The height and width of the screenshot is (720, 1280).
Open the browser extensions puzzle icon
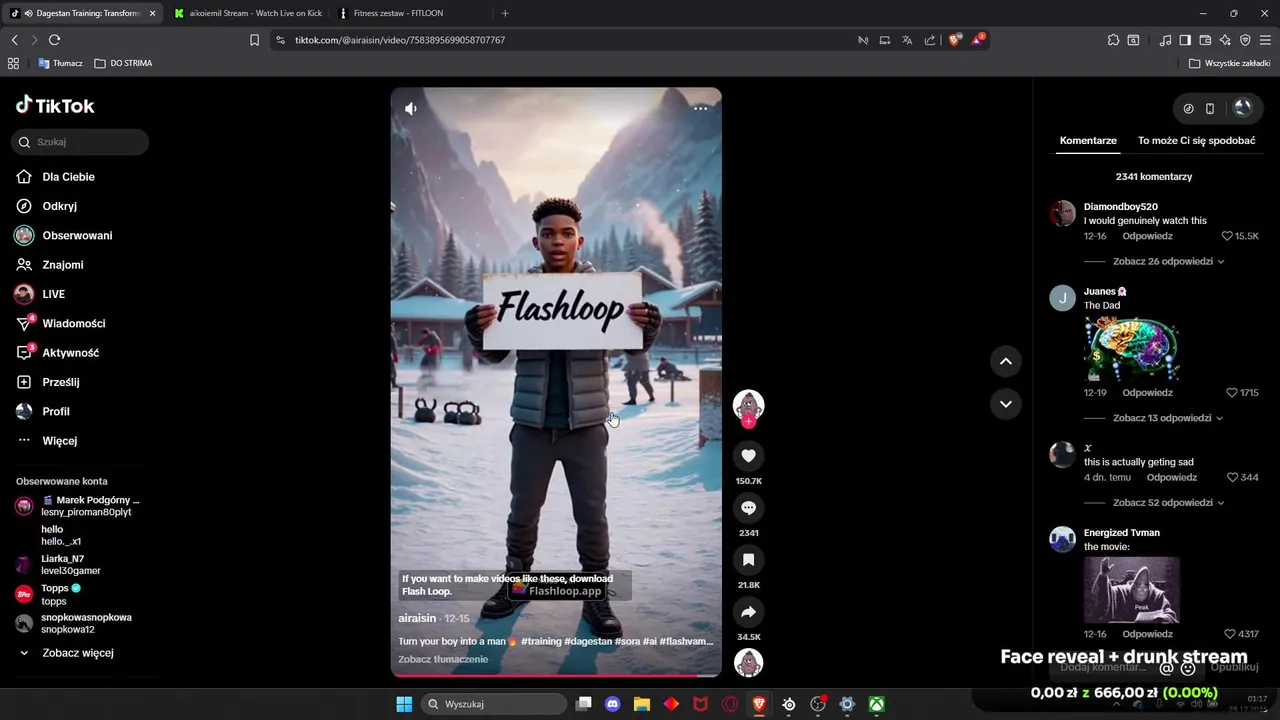point(1113,40)
